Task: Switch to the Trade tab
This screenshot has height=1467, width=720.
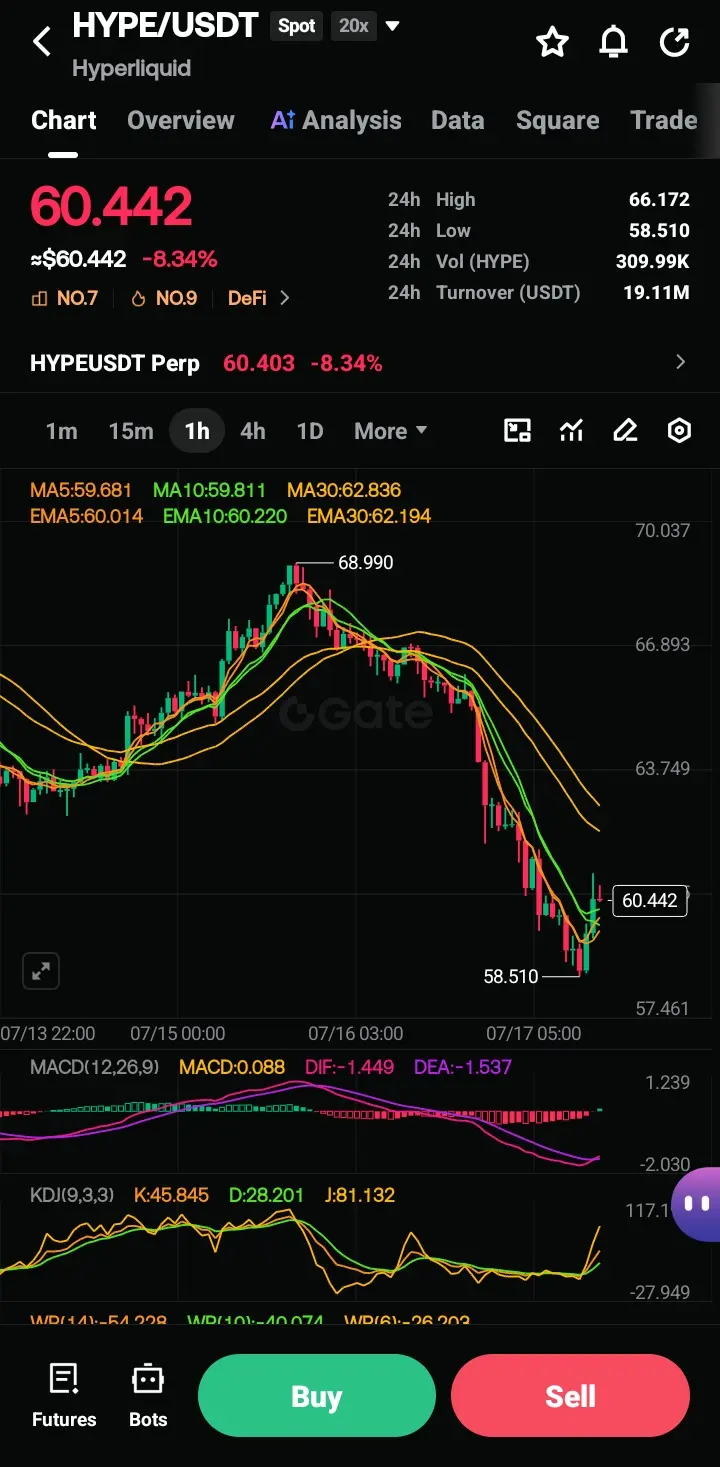Action: tap(664, 120)
